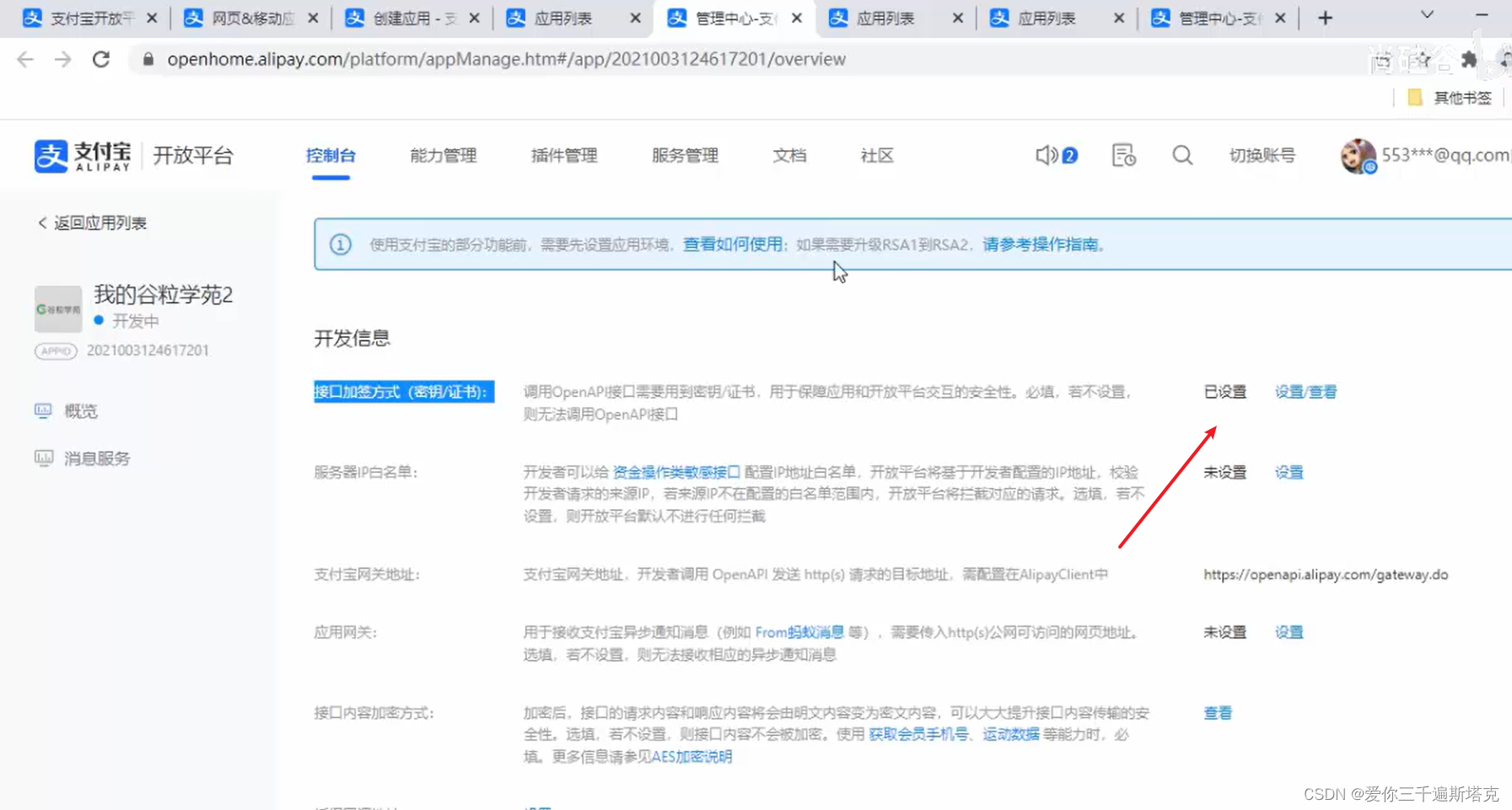Open a new browser tab with plus
Viewport: 1512px width, 810px height.
tap(1325, 18)
